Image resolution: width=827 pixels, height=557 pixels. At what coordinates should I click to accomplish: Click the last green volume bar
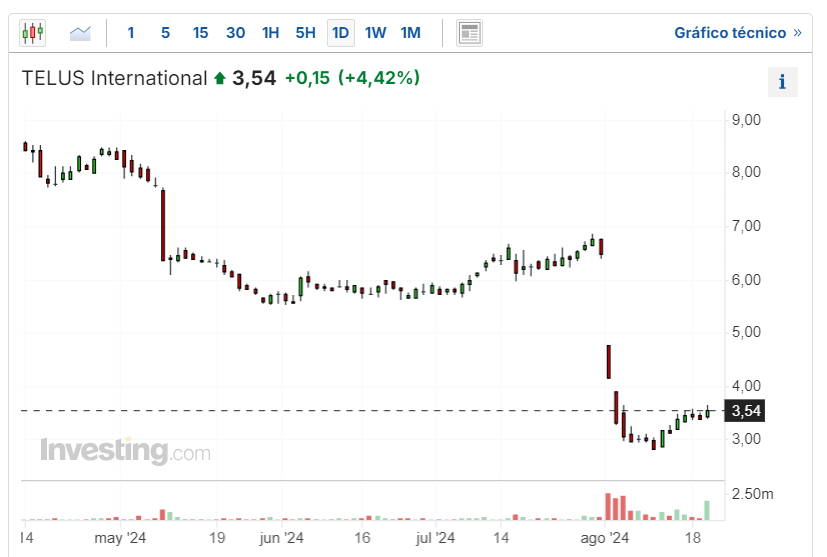point(707,511)
